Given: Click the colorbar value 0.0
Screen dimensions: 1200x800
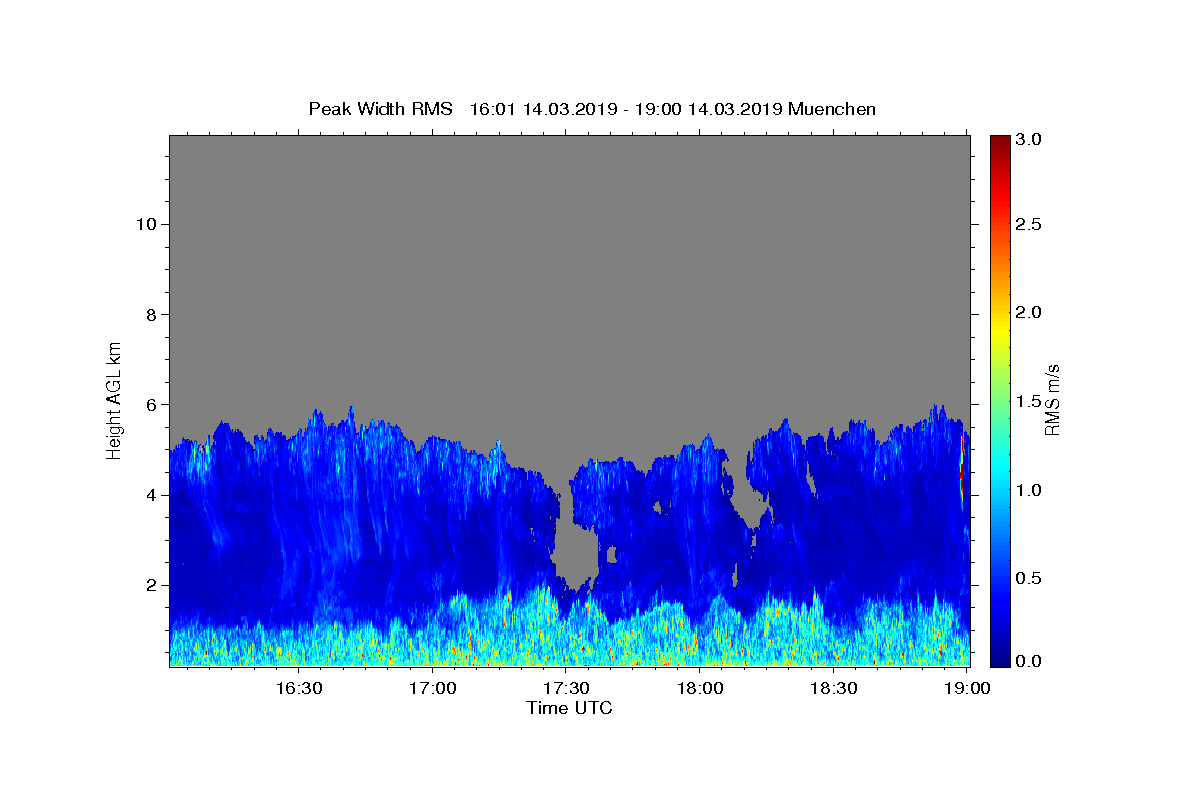Looking at the screenshot, I should point(1029,661).
